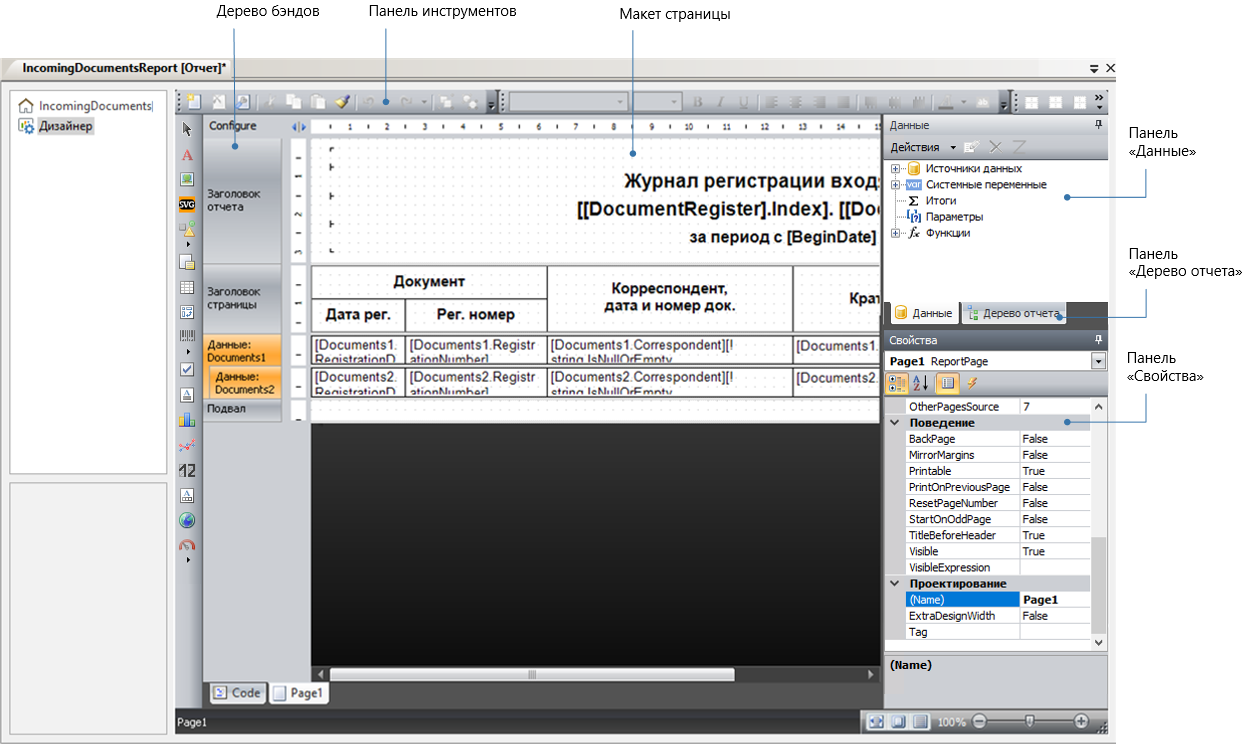Pick the Picture object tool
The width and height of the screenshot is (1244, 746).
[x=187, y=180]
